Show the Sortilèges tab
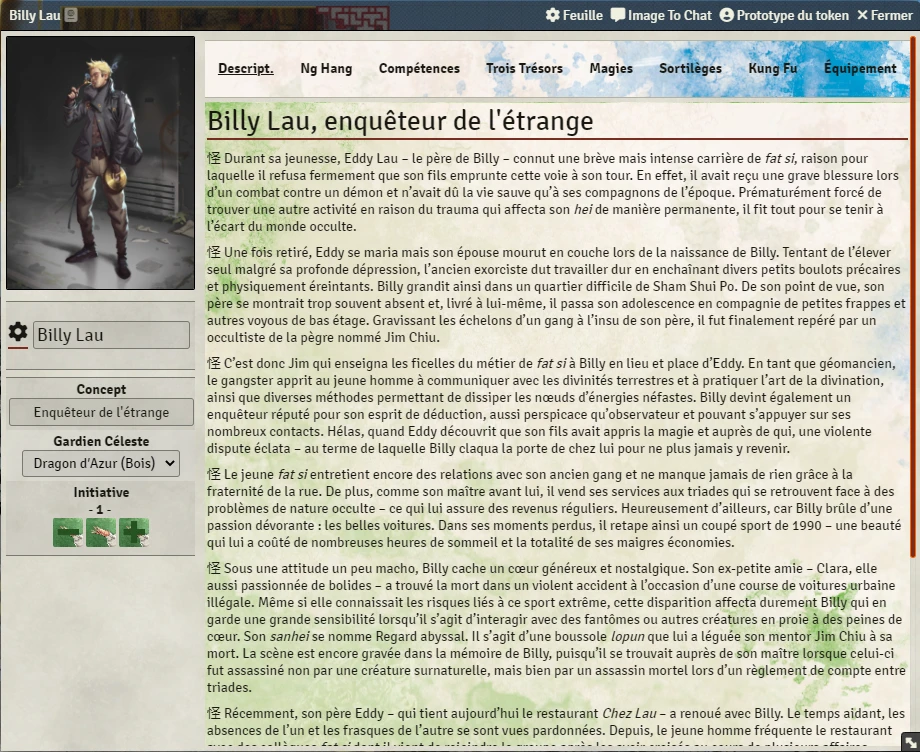 coord(690,69)
